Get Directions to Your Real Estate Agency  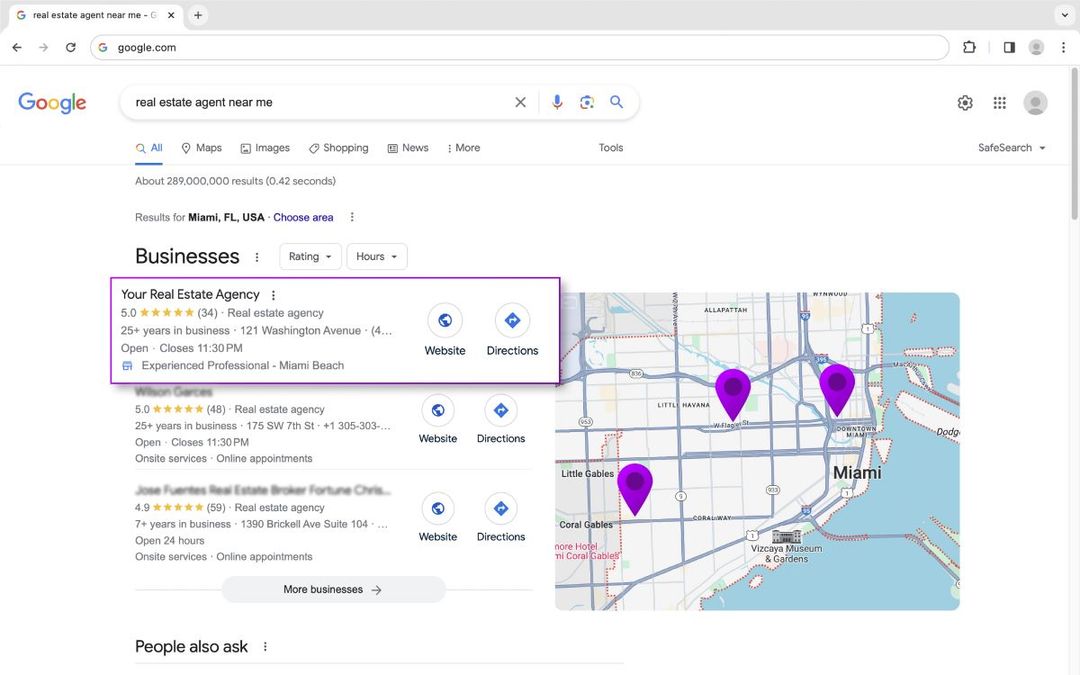(512, 331)
